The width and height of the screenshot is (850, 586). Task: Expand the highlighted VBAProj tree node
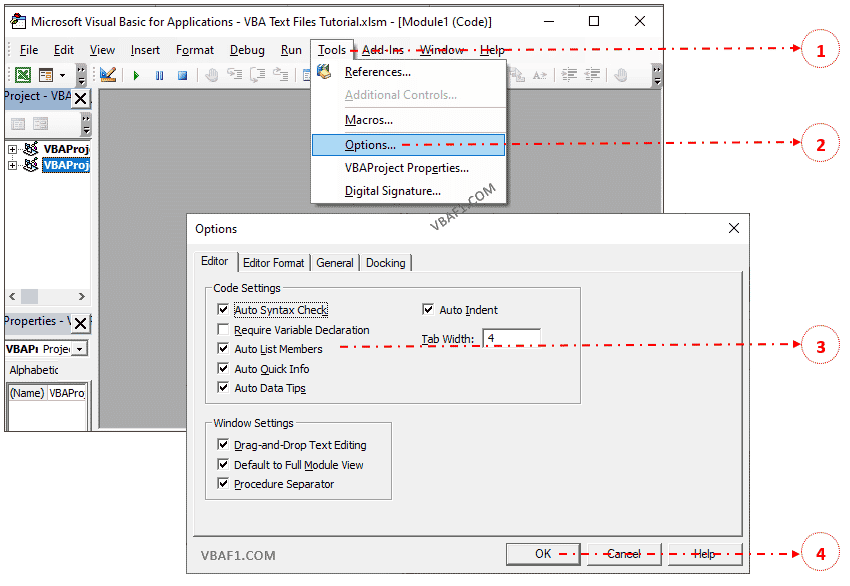[12, 165]
